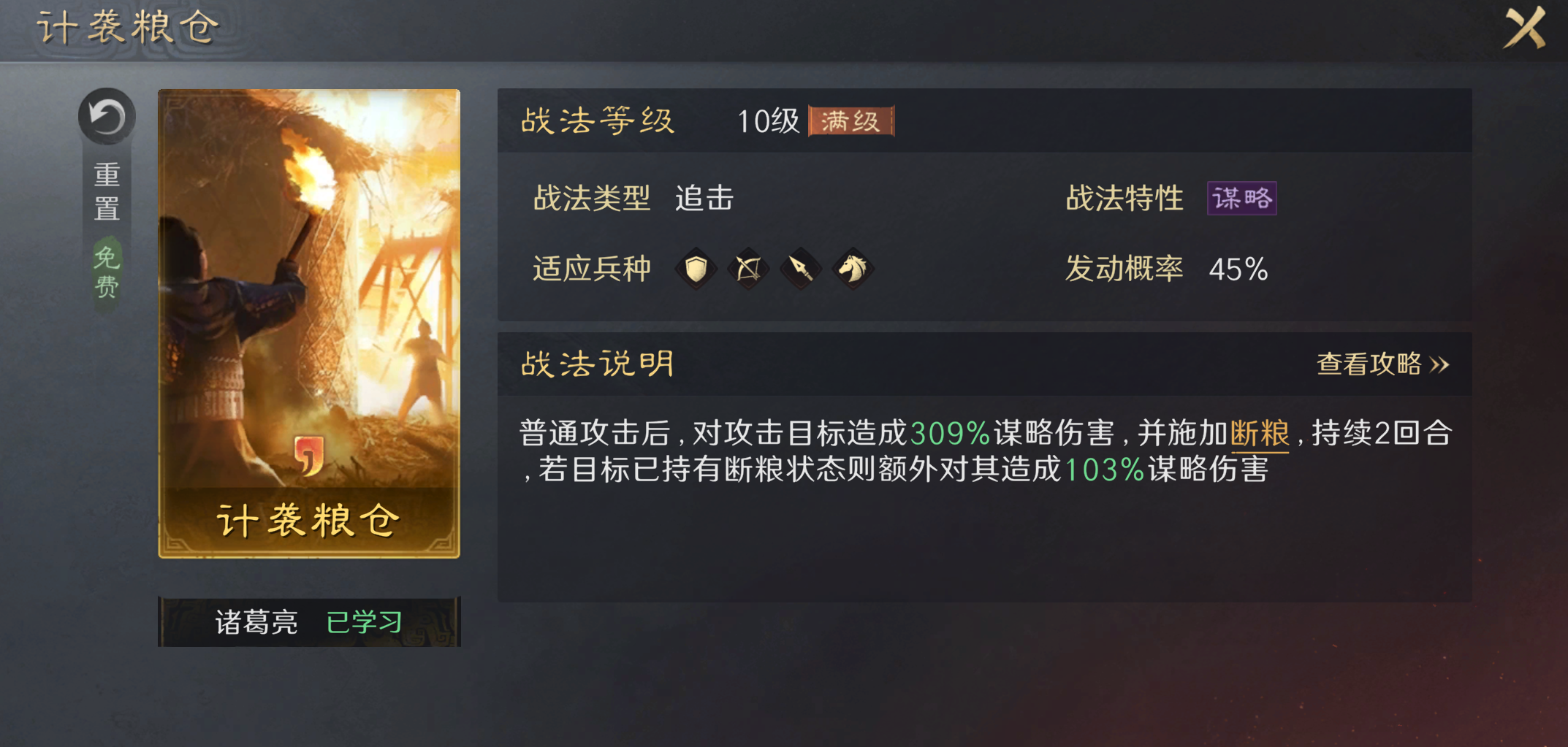Select the 诸葛亮 已学习 general bar
This screenshot has width=1568, height=747.
[x=309, y=621]
